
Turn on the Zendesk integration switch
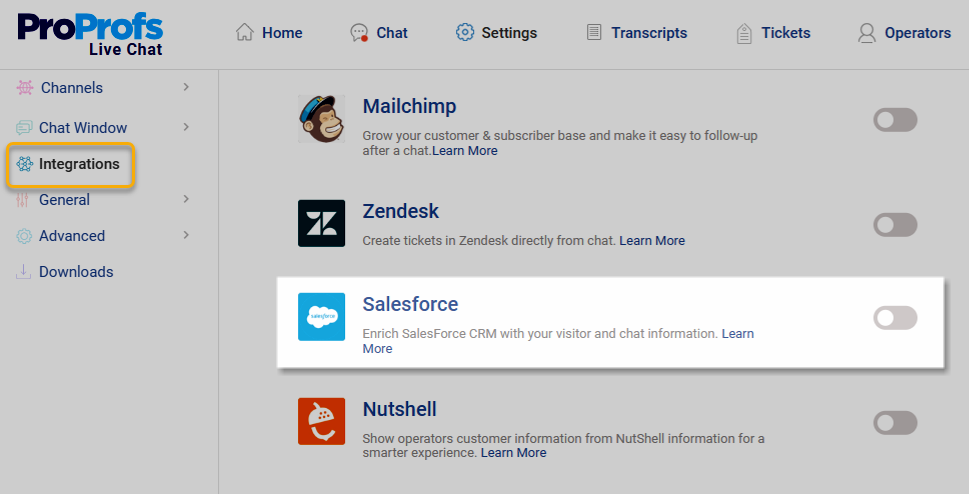point(895,225)
